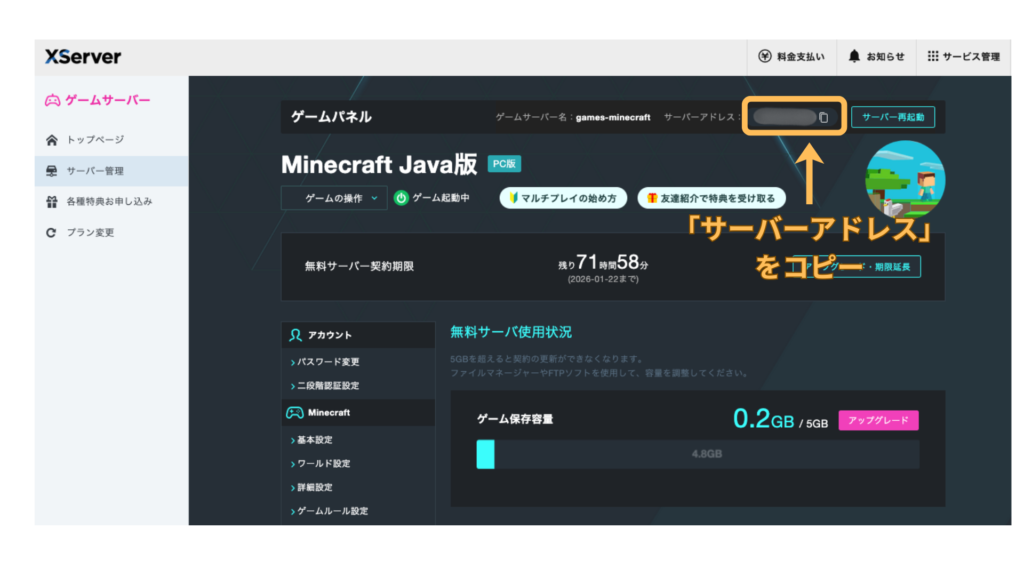The image size is (1024, 576).
Task: Click the Minecraft character avatar image
Action: pos(904,182)
